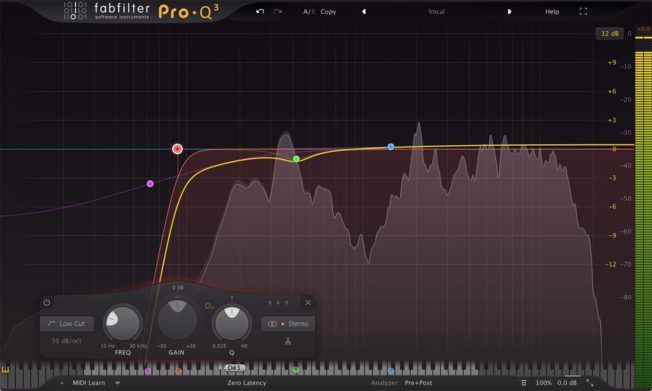The image size is (652, 391).
Task: Click the blue marker on piano keyboard
Action: [x=390, y=371]
